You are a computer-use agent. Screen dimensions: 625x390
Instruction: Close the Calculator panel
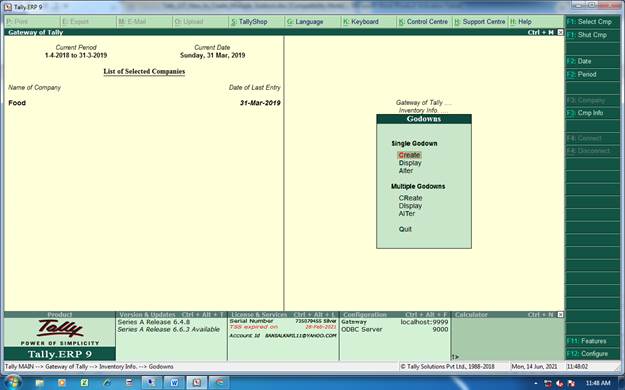[560, 315]
